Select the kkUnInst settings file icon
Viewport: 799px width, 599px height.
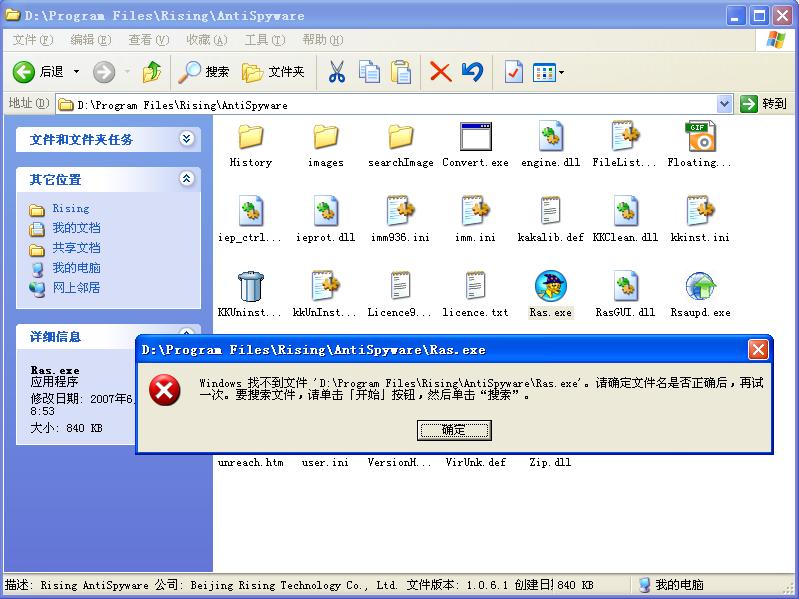326,286
